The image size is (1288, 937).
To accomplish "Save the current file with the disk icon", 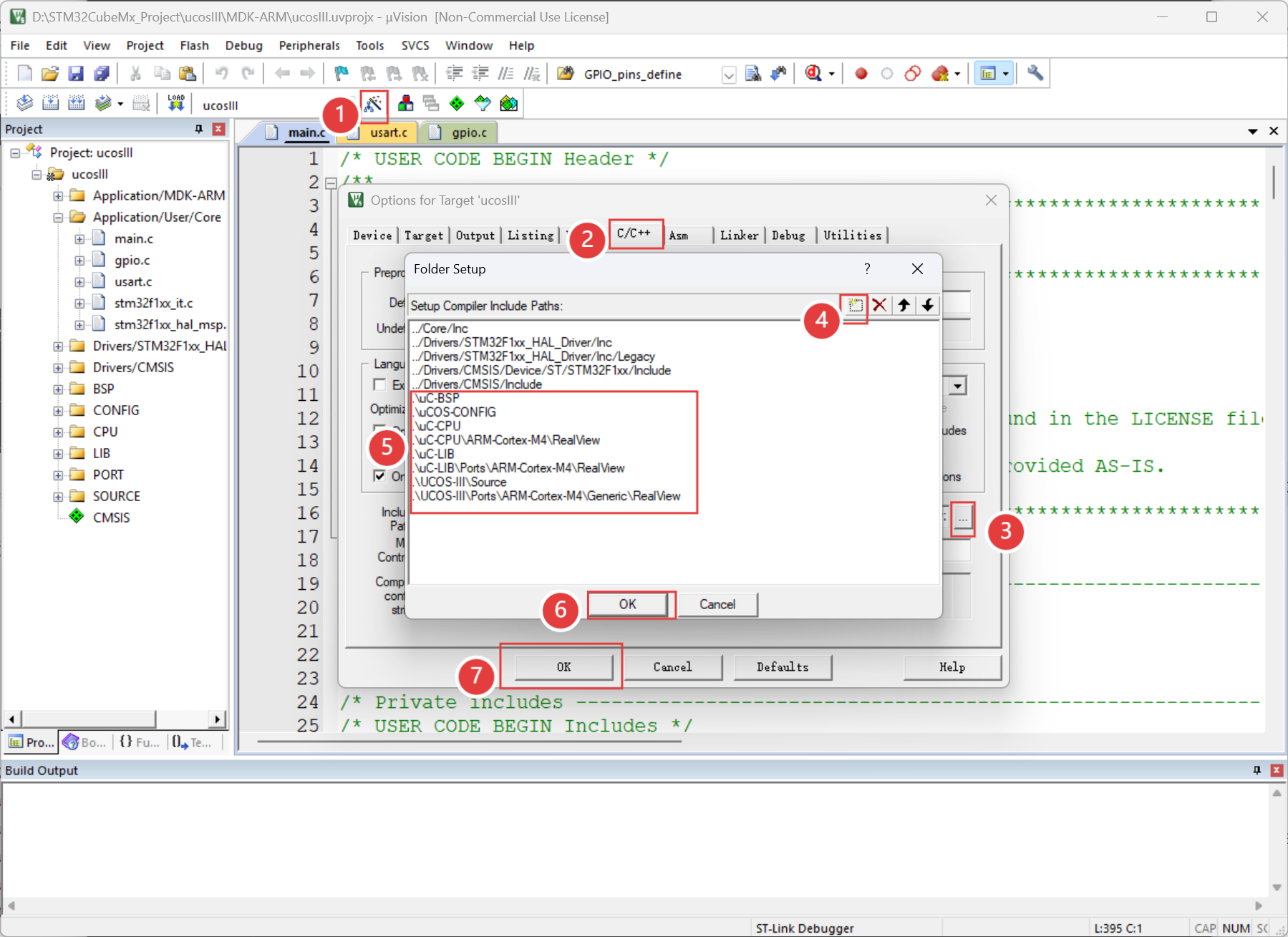I will (x=76, y=74).
